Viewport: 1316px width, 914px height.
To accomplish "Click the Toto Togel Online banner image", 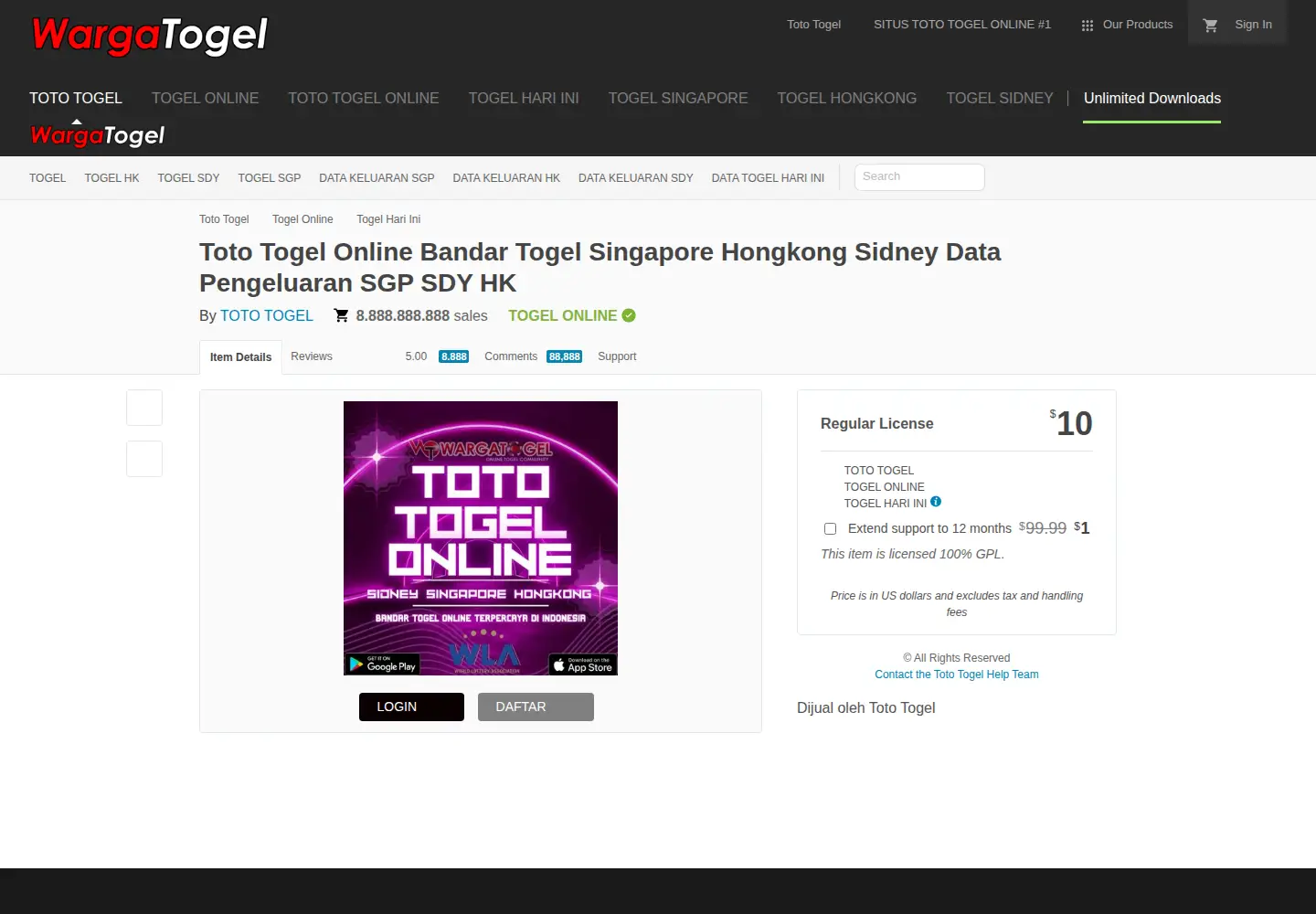I will point(481,538).
